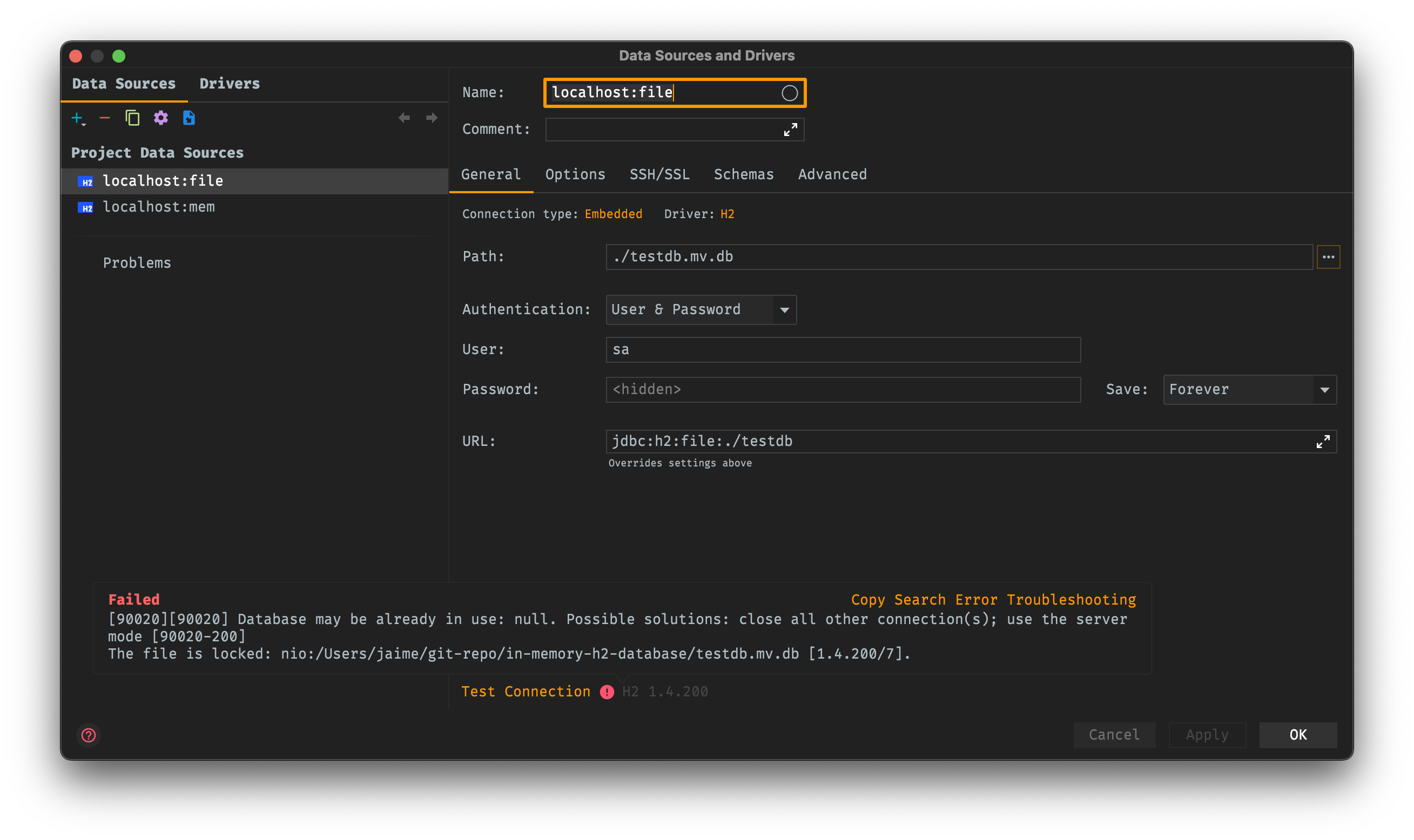Click the make global file icon
Image resolution: width=1414 pixels, height=840 pixels.
188,118
